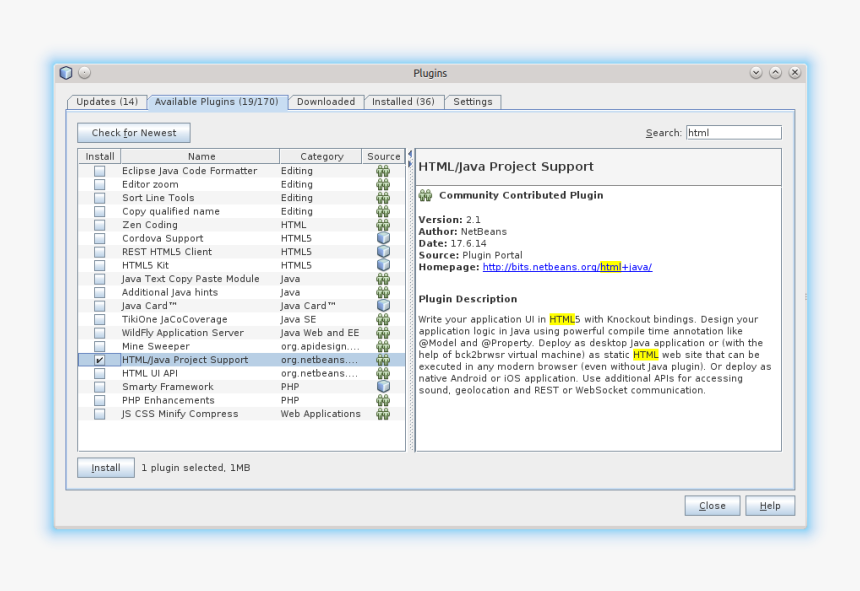Uncheck the HTML/Java Project Support checkbox
The width and height of the screenshot is (860, 591).
click(99, 360)
